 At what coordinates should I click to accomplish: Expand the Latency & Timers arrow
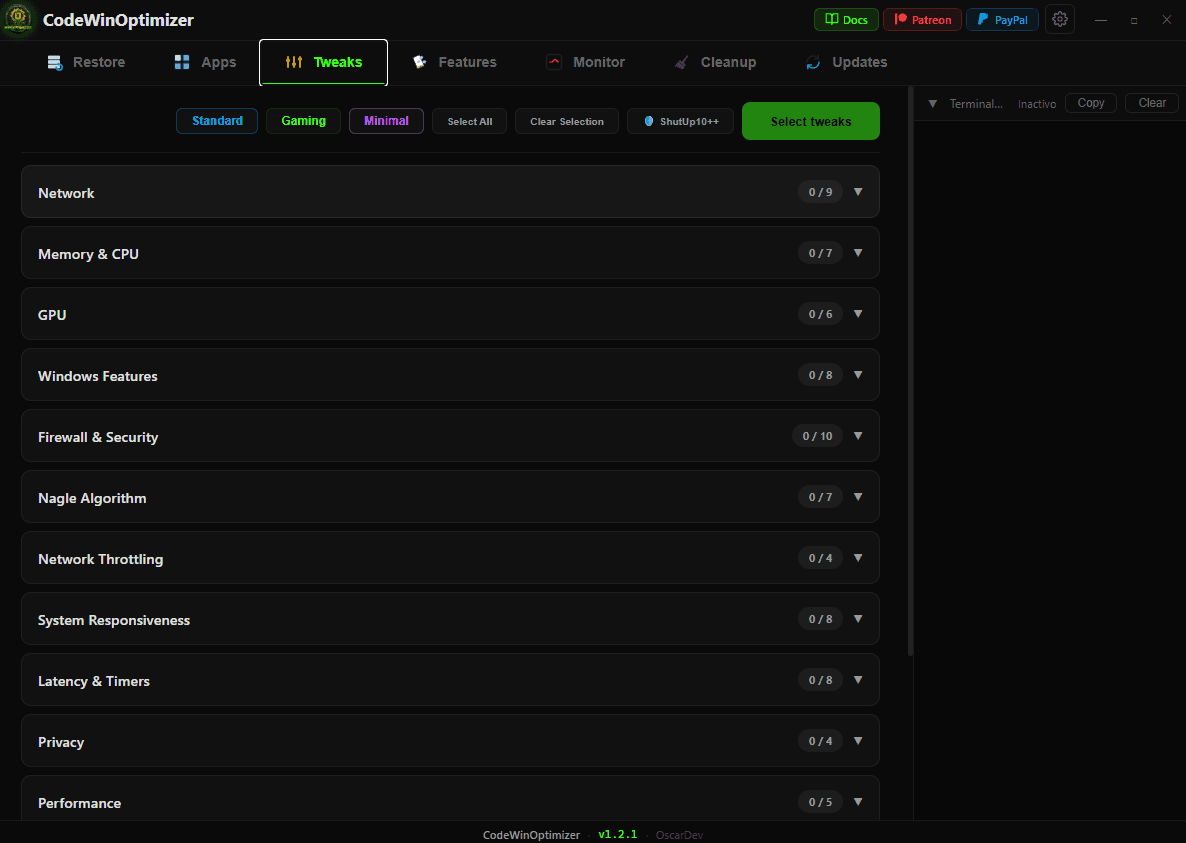click(858, 680)
